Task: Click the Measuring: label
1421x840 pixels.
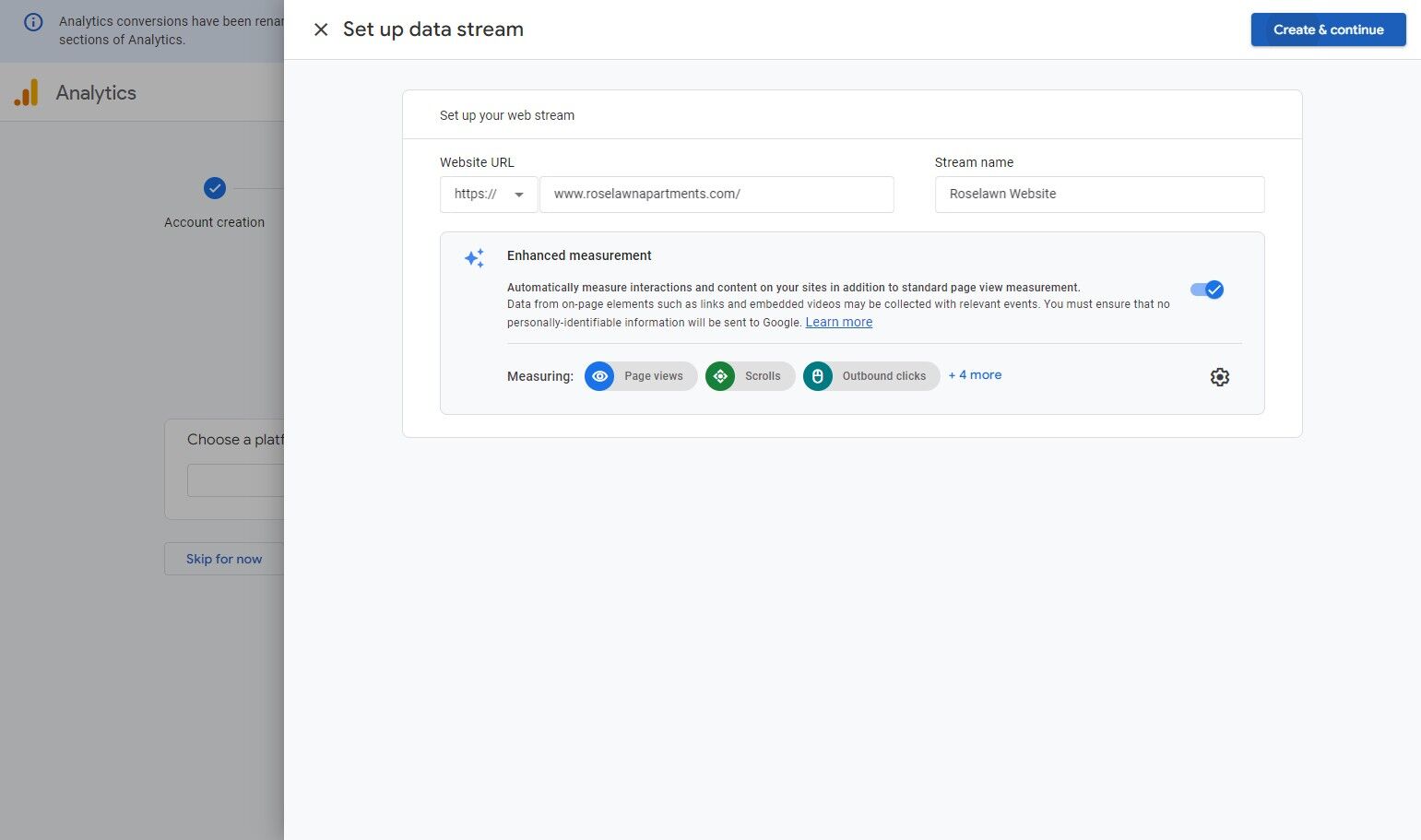Action: click(540, 376)
